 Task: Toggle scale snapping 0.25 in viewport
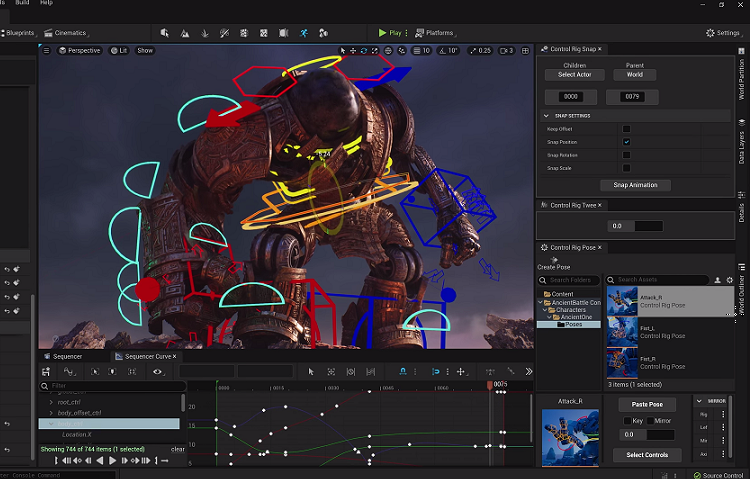click(480, 51)
